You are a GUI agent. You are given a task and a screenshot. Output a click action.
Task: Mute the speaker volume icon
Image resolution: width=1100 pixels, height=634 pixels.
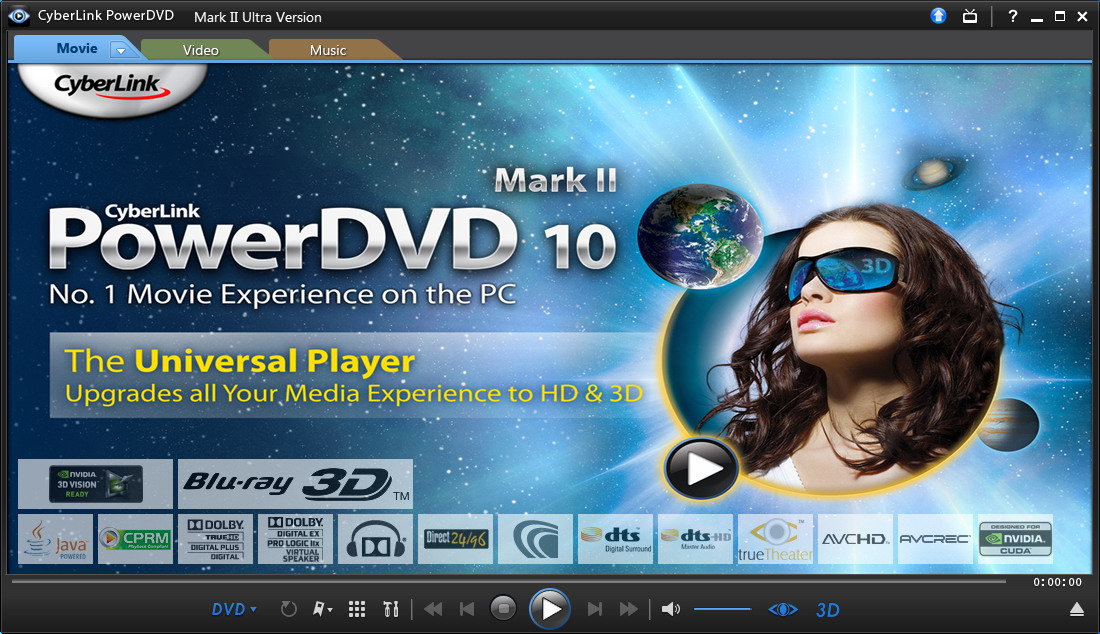tap(671, 609)
